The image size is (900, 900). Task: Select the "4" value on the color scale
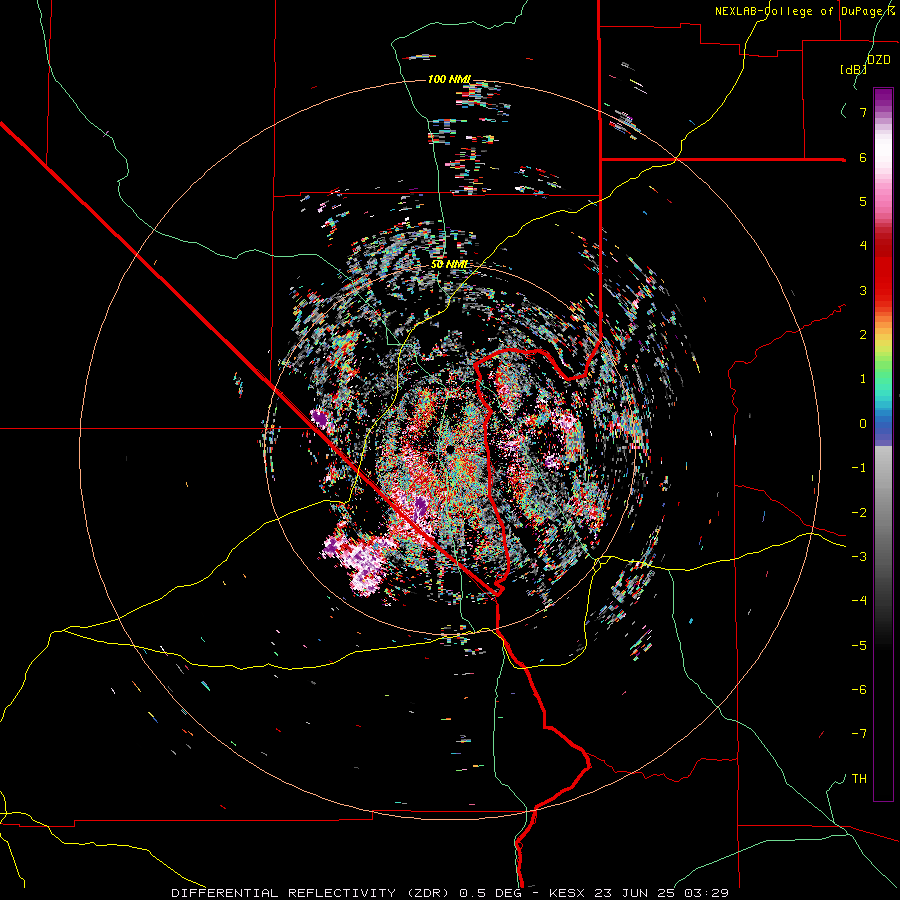tap(863, 246)
